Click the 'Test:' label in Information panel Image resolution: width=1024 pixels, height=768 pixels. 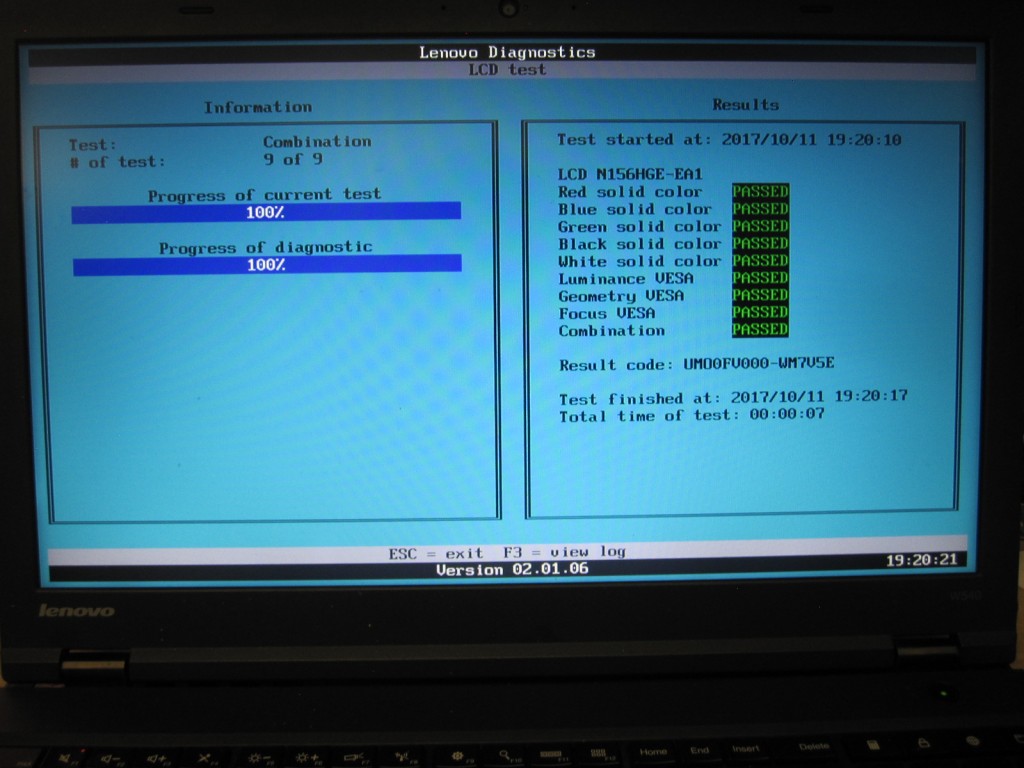pos(93,145)
